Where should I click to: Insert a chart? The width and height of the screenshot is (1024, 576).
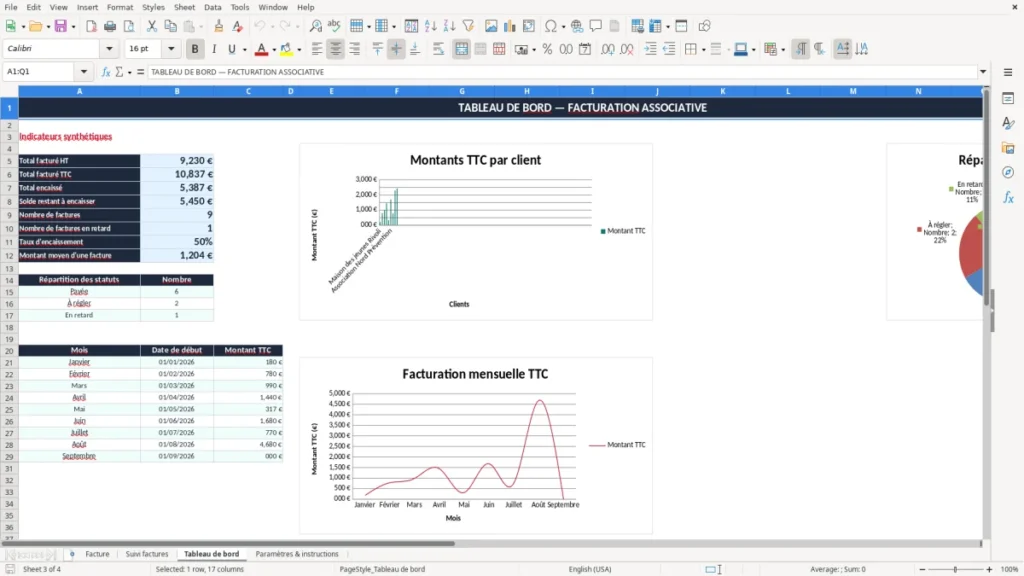coord(509,26)
